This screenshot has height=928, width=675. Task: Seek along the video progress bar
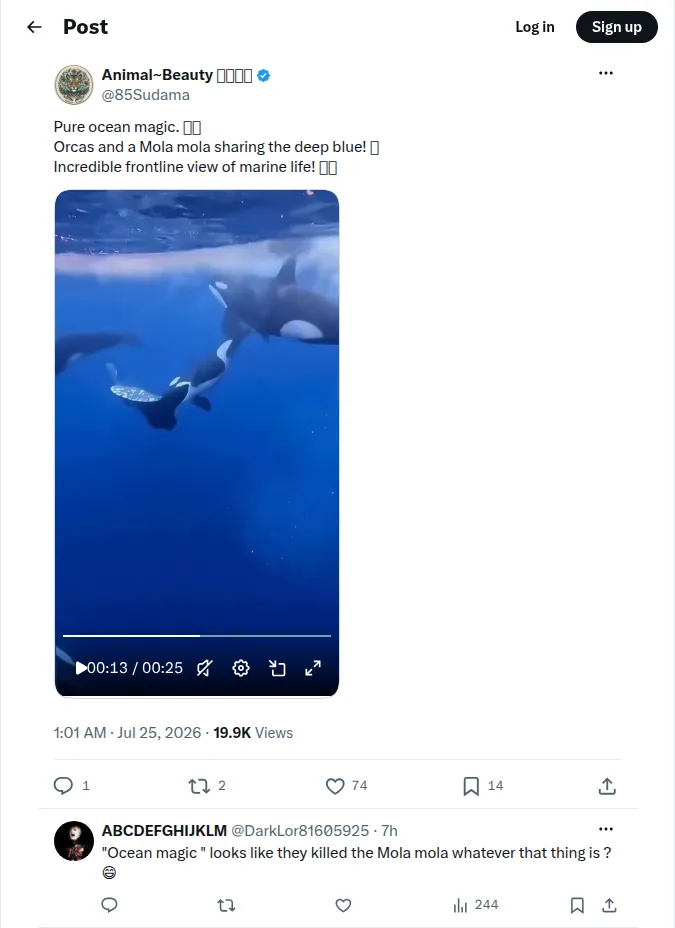click(197, 636)
